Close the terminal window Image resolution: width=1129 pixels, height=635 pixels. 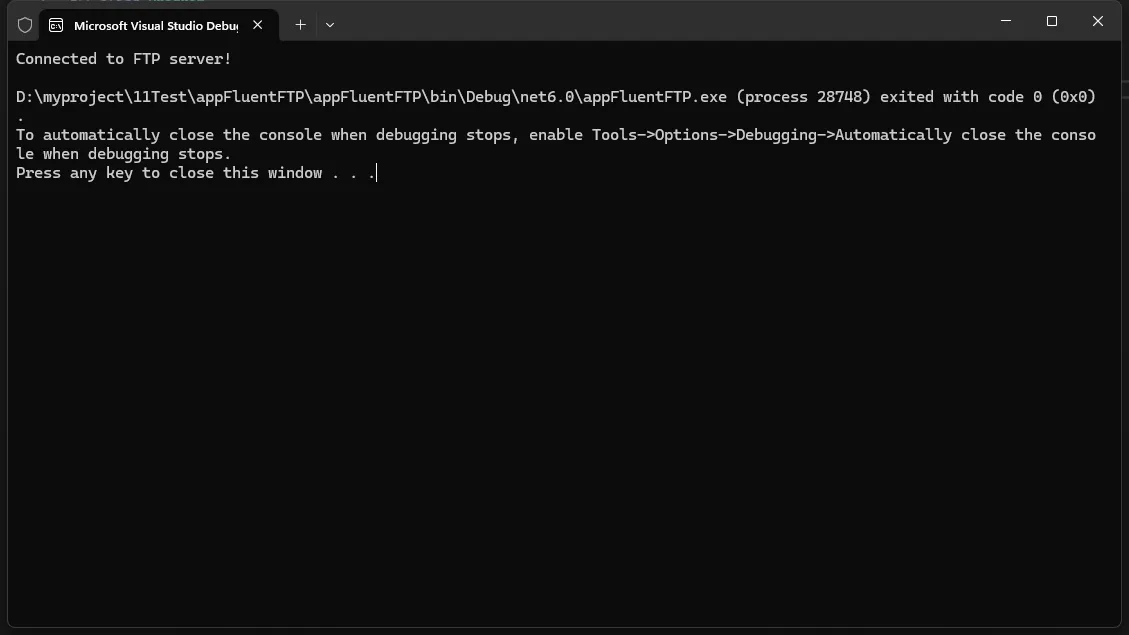pyautogui.click(x=1097, y=21)
